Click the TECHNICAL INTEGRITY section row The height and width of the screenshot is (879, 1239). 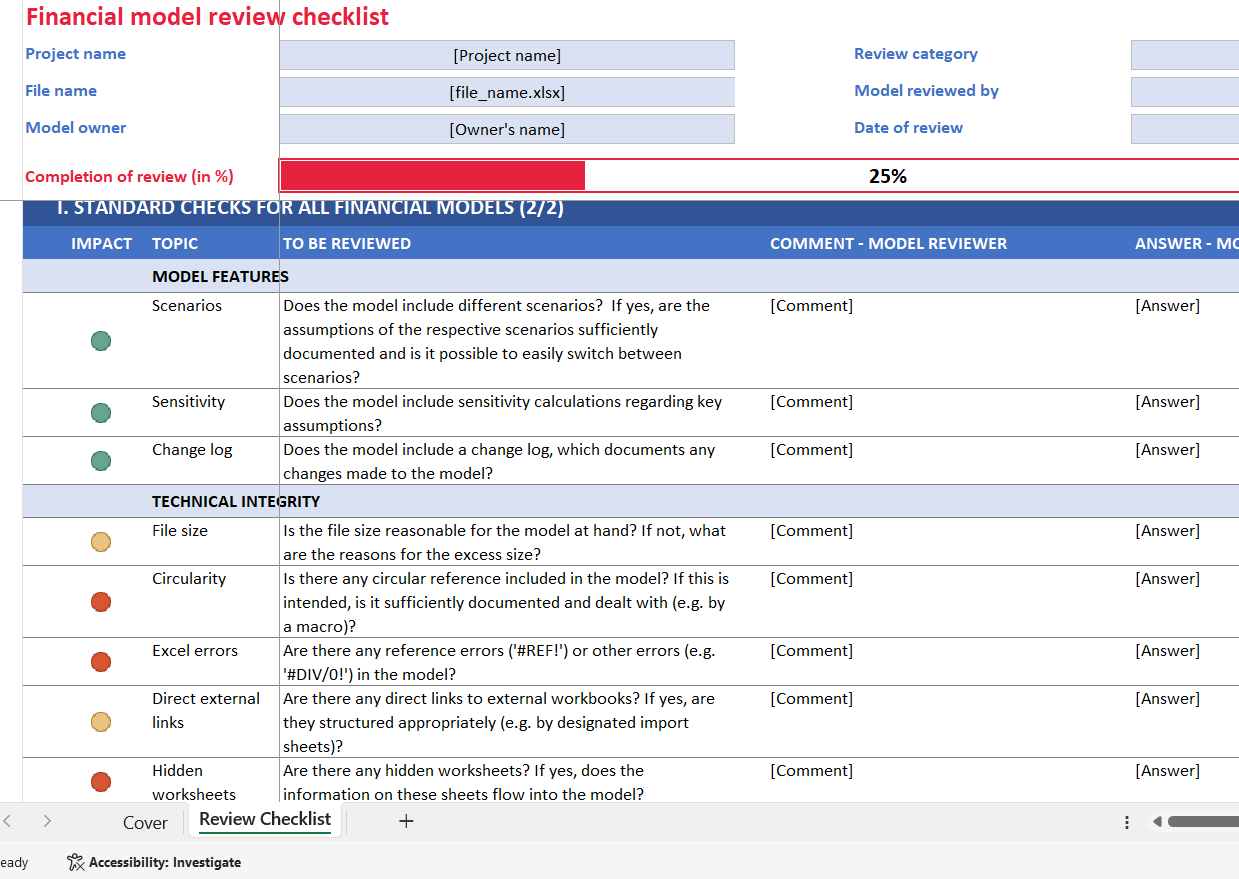click(x=631, y=501)
